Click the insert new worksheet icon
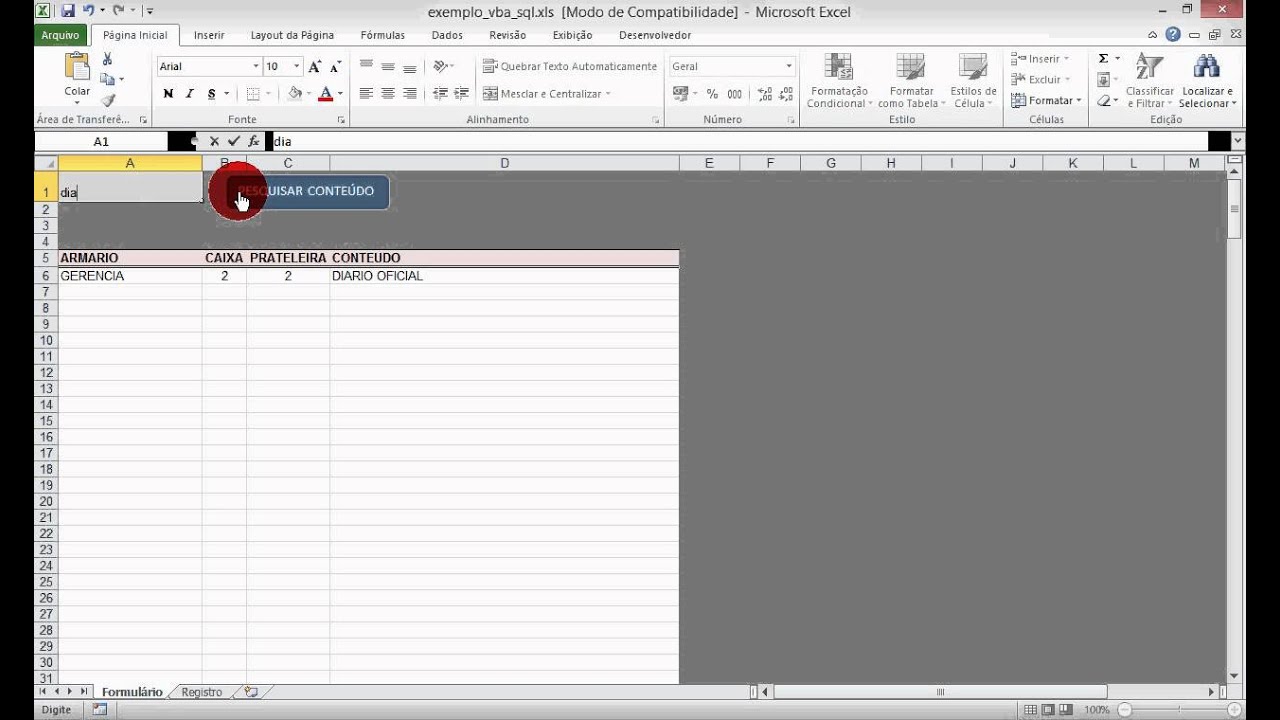 pos(250,692)
